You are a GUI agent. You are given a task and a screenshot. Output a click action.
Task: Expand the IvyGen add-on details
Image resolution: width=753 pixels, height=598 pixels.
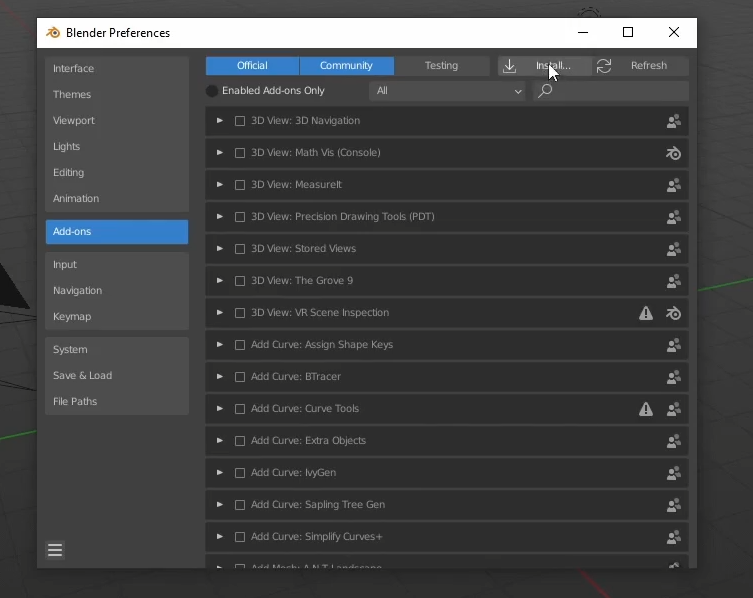[219, 473]
